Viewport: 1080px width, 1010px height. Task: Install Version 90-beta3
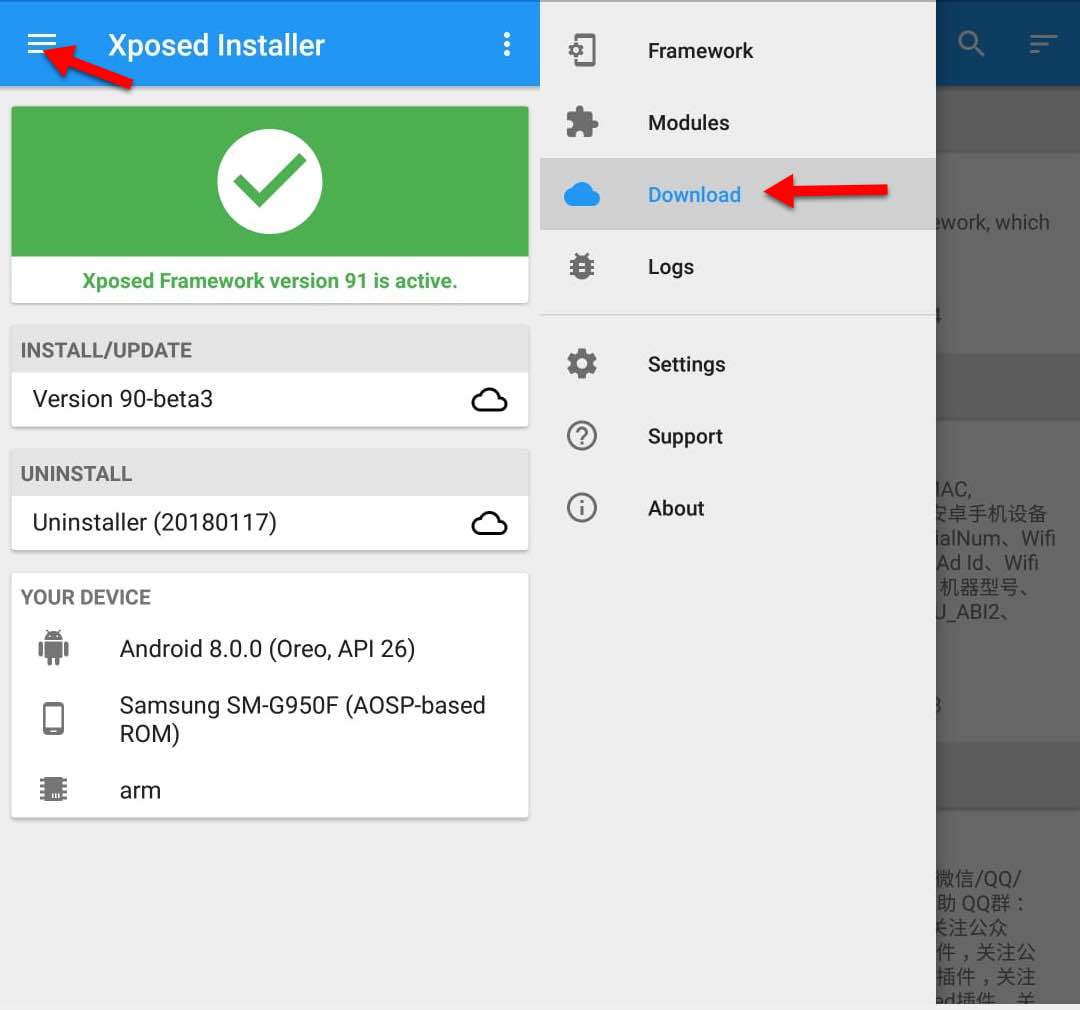[269, 400]
